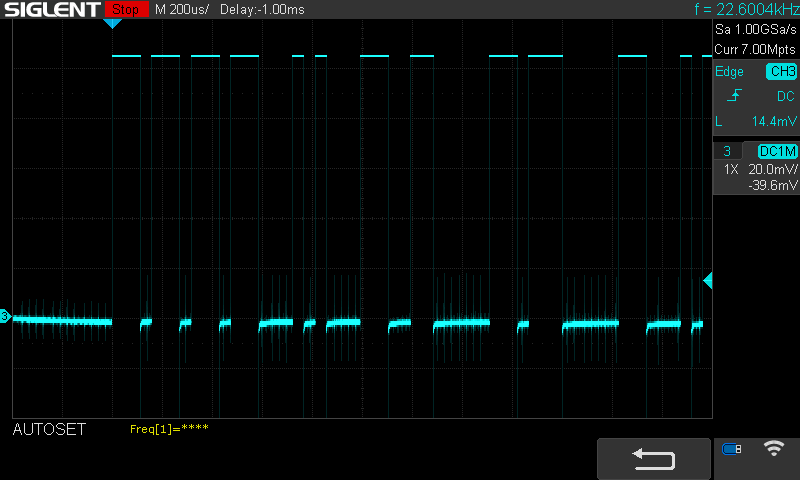Click the trigger position marker at top
The height and width of the screenshot is (480, 800).
click(112, 23)
